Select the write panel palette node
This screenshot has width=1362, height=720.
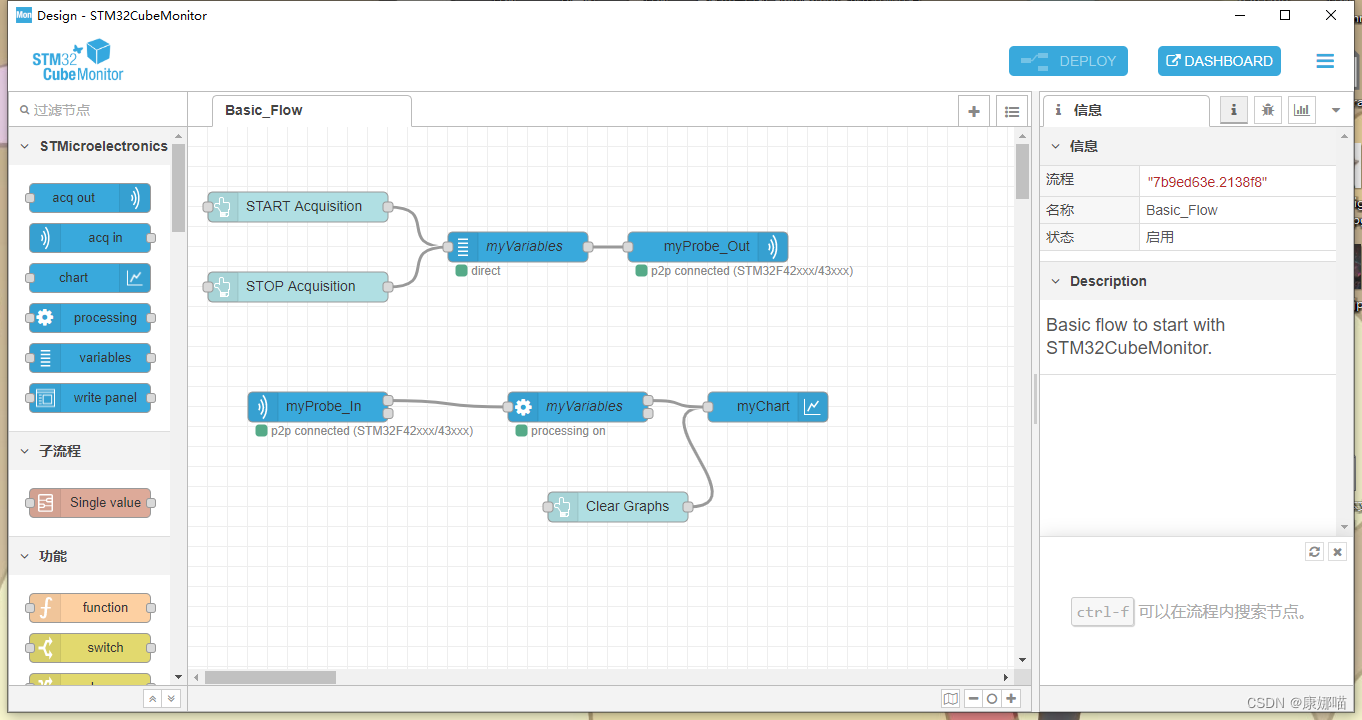90,398
